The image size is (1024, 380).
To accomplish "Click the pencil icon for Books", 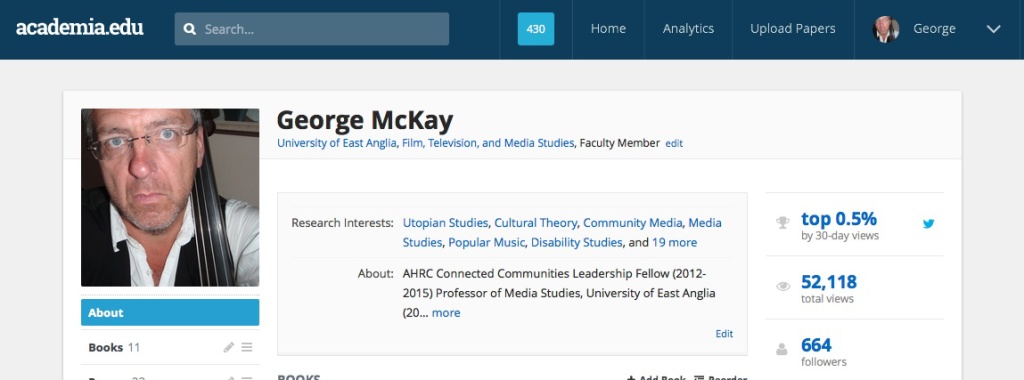I will click(229, 347).
